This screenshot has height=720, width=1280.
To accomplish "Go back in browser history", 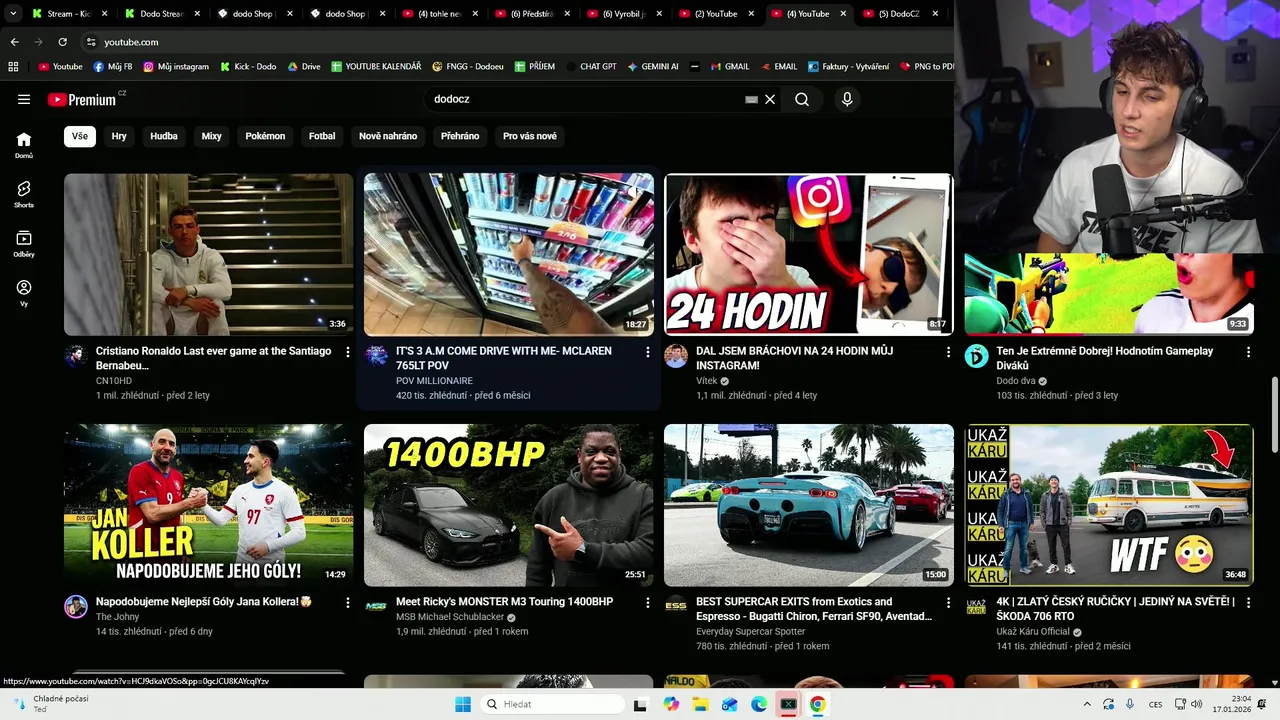I will pyautogui.click(x=14, y=42).
